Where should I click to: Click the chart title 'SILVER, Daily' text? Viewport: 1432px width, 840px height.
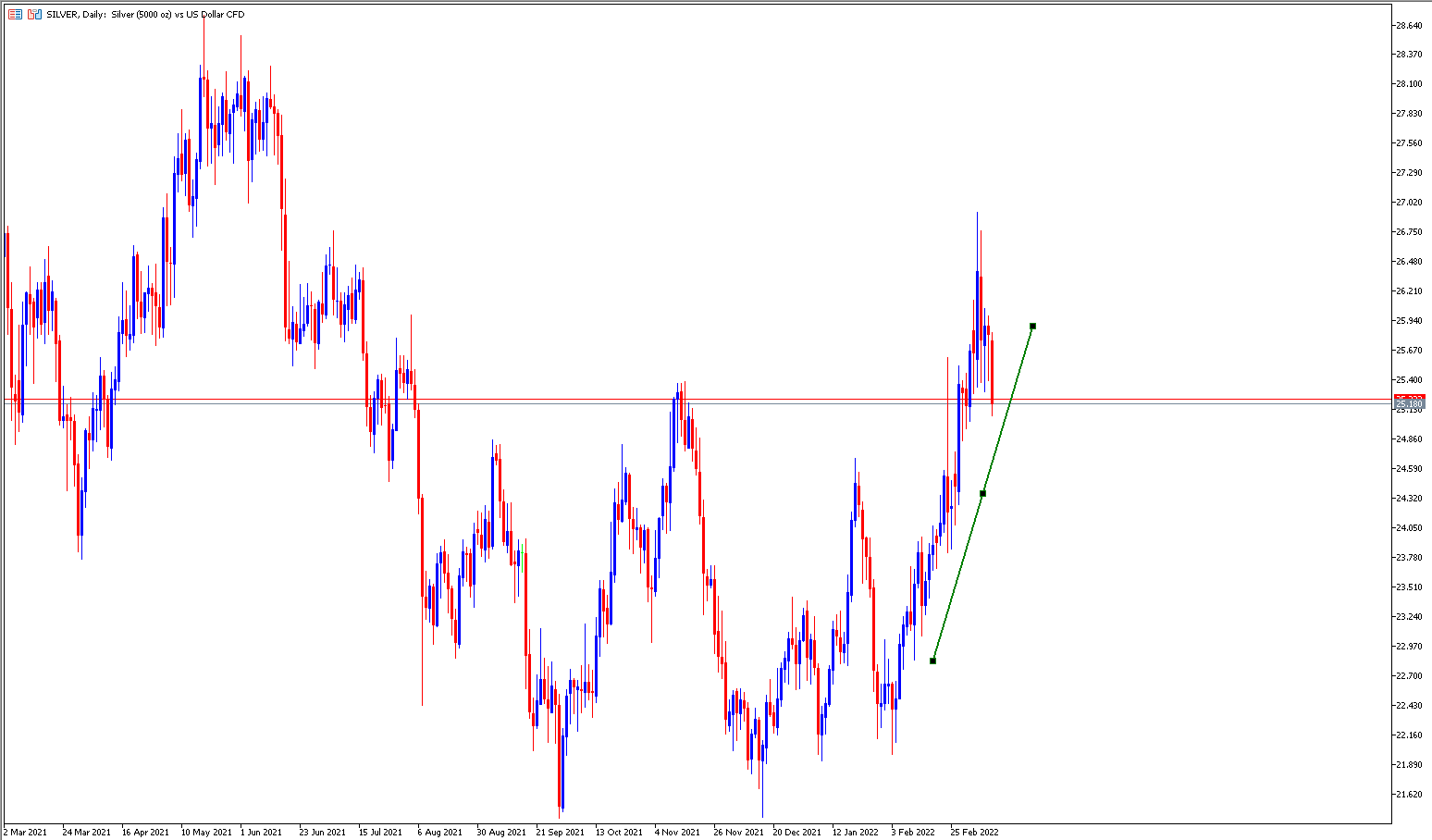(x=76, y=15)
